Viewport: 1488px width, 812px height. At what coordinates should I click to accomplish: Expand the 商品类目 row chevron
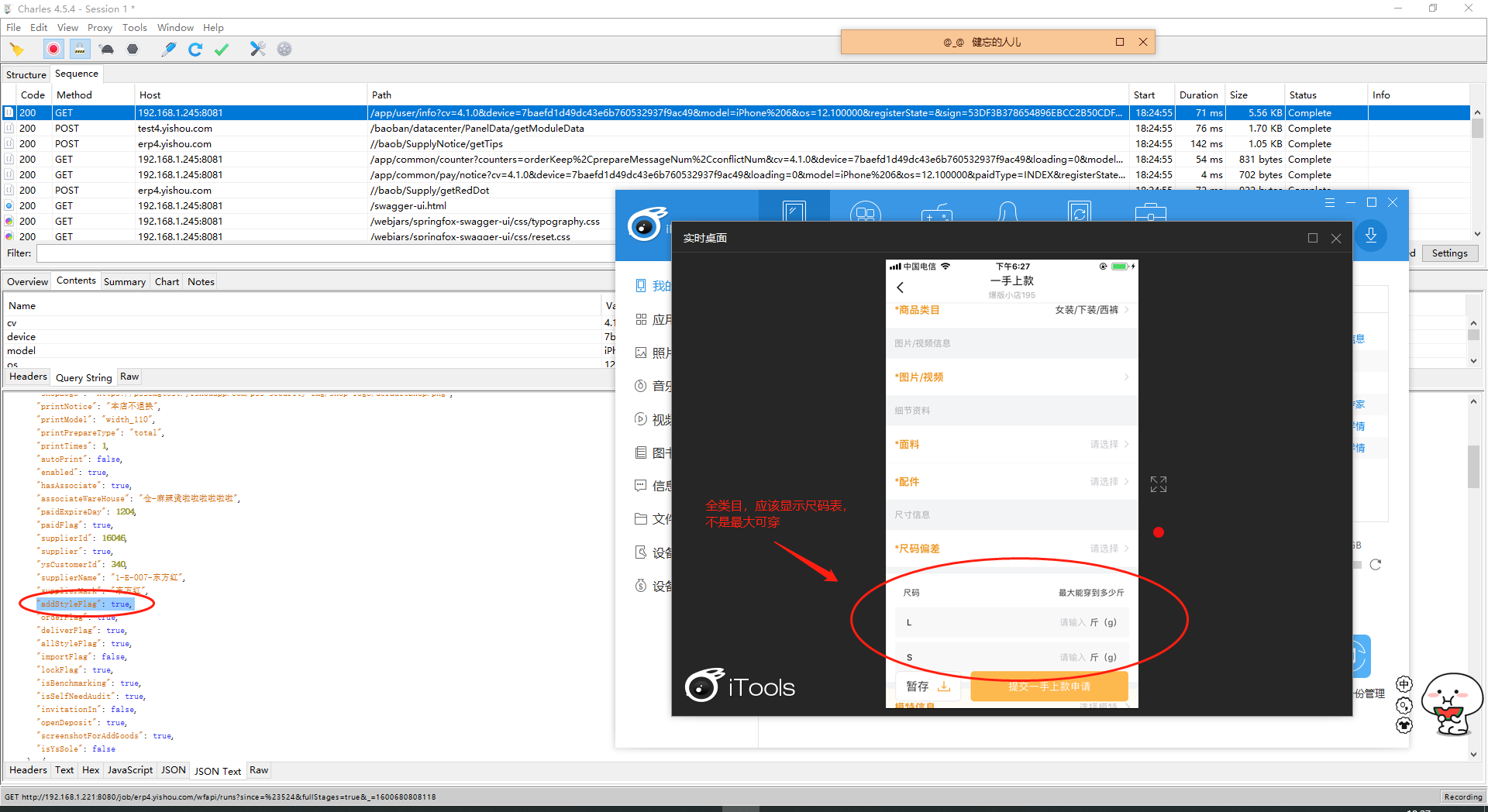(x=1126, y=310)
